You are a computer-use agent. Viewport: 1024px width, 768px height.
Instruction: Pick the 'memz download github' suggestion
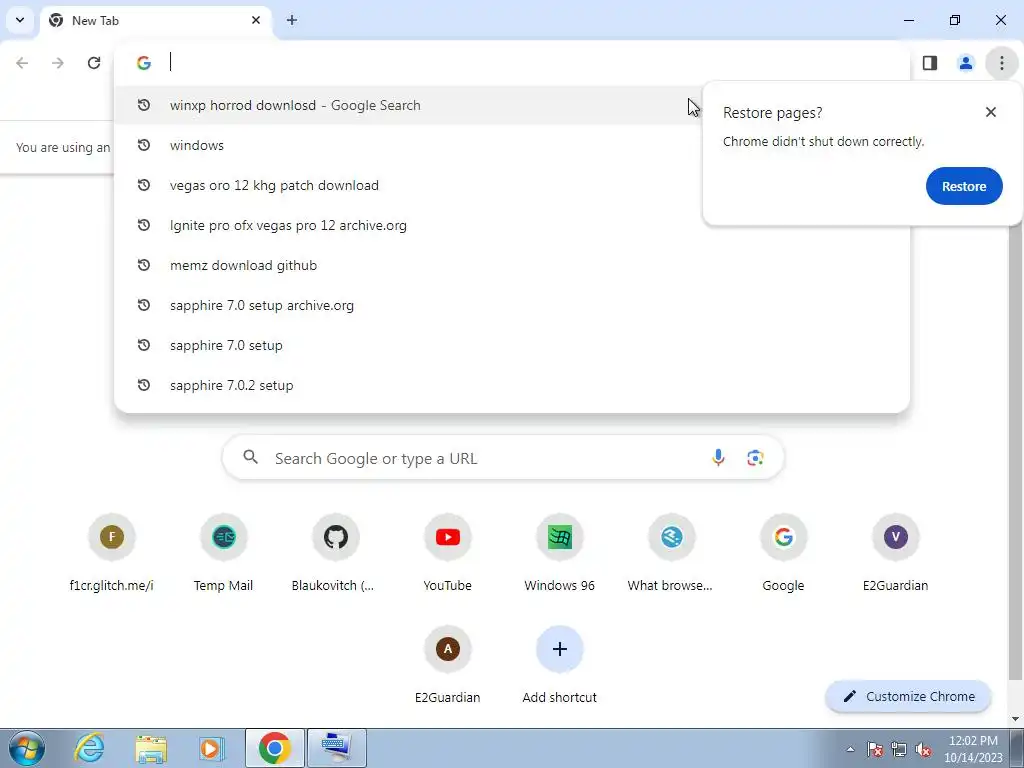coord(512,265)
